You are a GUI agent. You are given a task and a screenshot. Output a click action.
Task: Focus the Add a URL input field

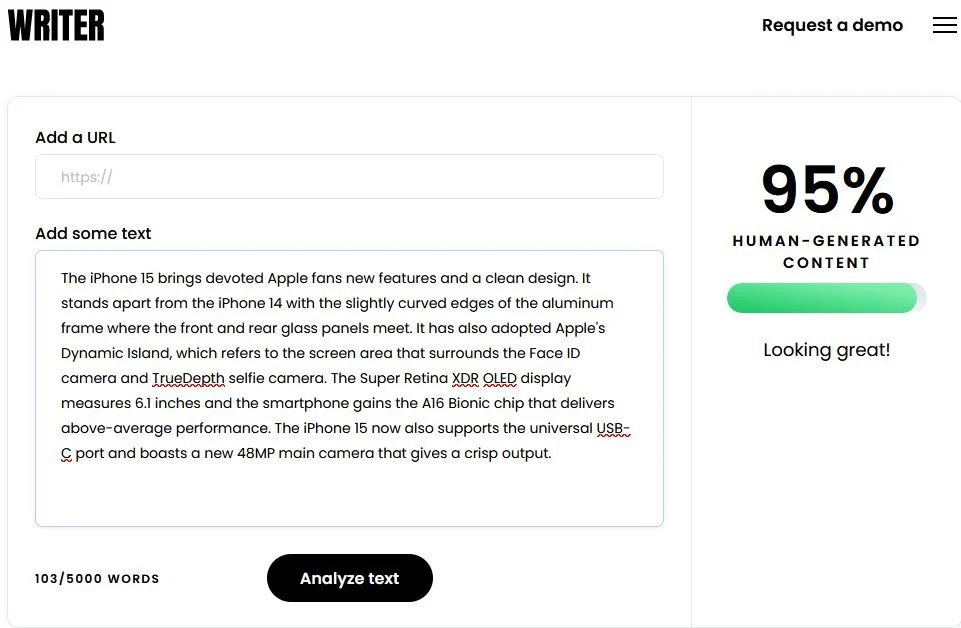[x=349, y=177]
